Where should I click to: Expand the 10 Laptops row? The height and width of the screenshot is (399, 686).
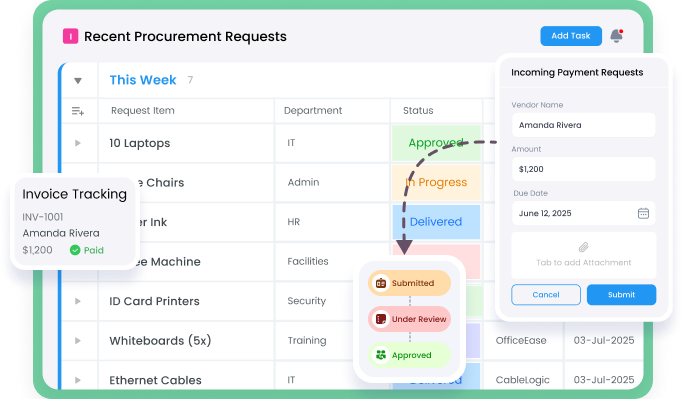pos(78,143)
